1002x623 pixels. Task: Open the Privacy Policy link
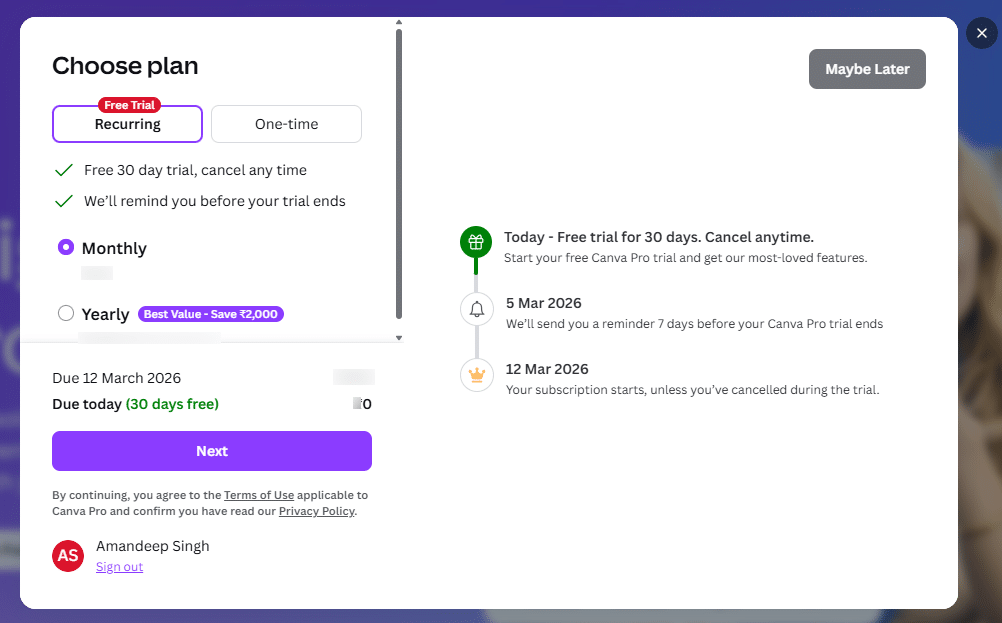click(316, 511)
